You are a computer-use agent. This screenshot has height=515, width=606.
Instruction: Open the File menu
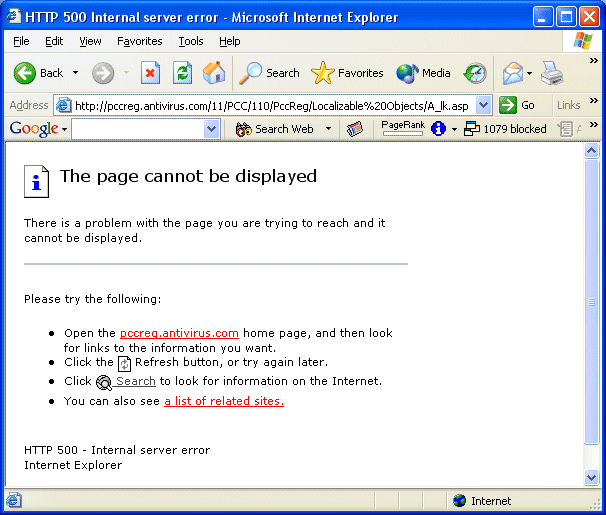click(x=21, y=41)
